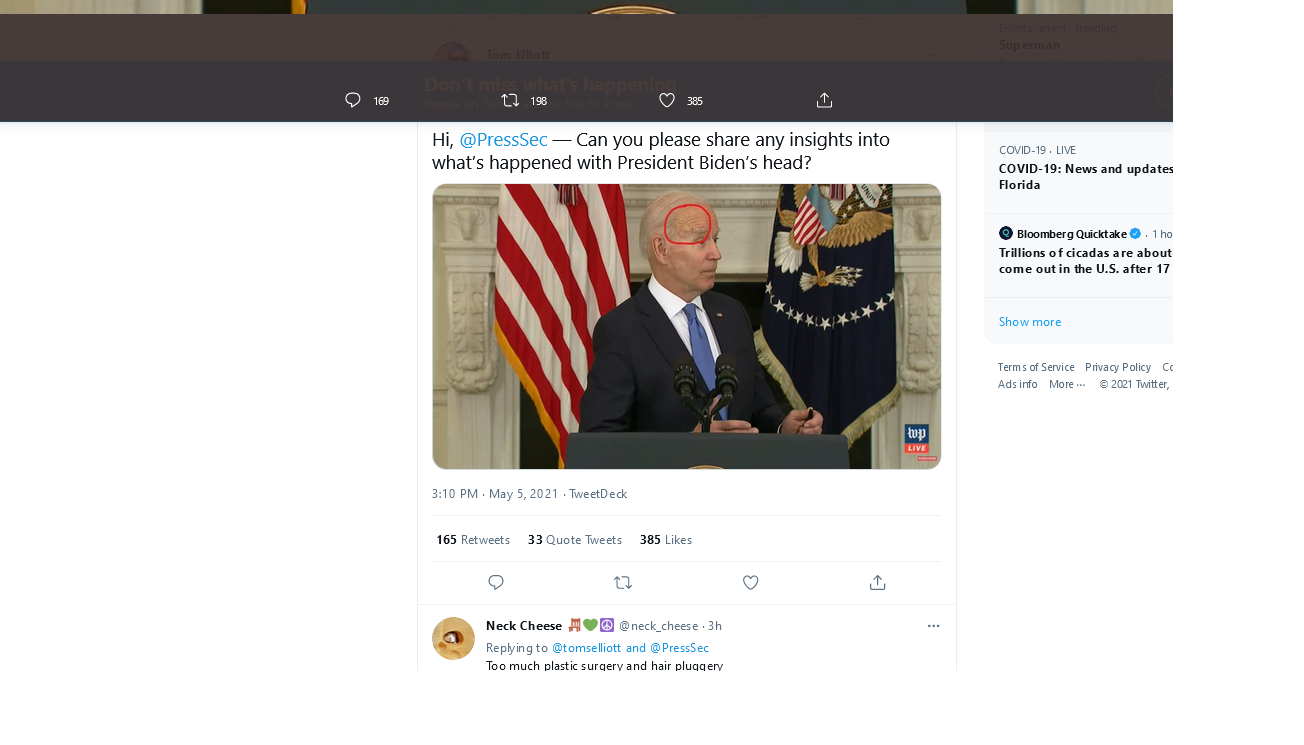The image size is (1304, 745).
Task: Open @tomselliott and @PressSec reply mention link
Action: [630, 648]
